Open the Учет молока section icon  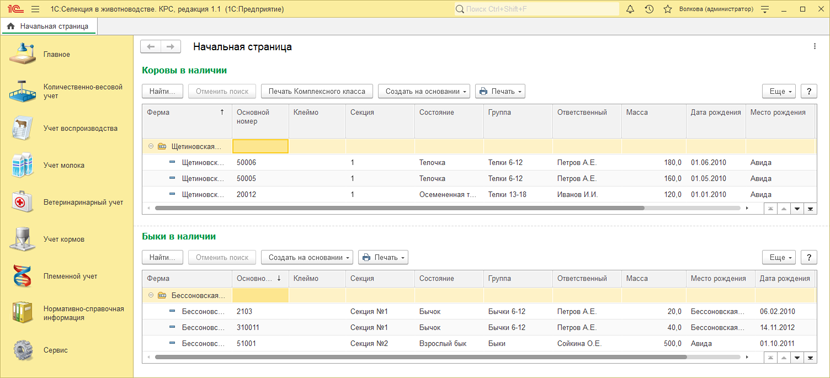(x=22, y=165)
